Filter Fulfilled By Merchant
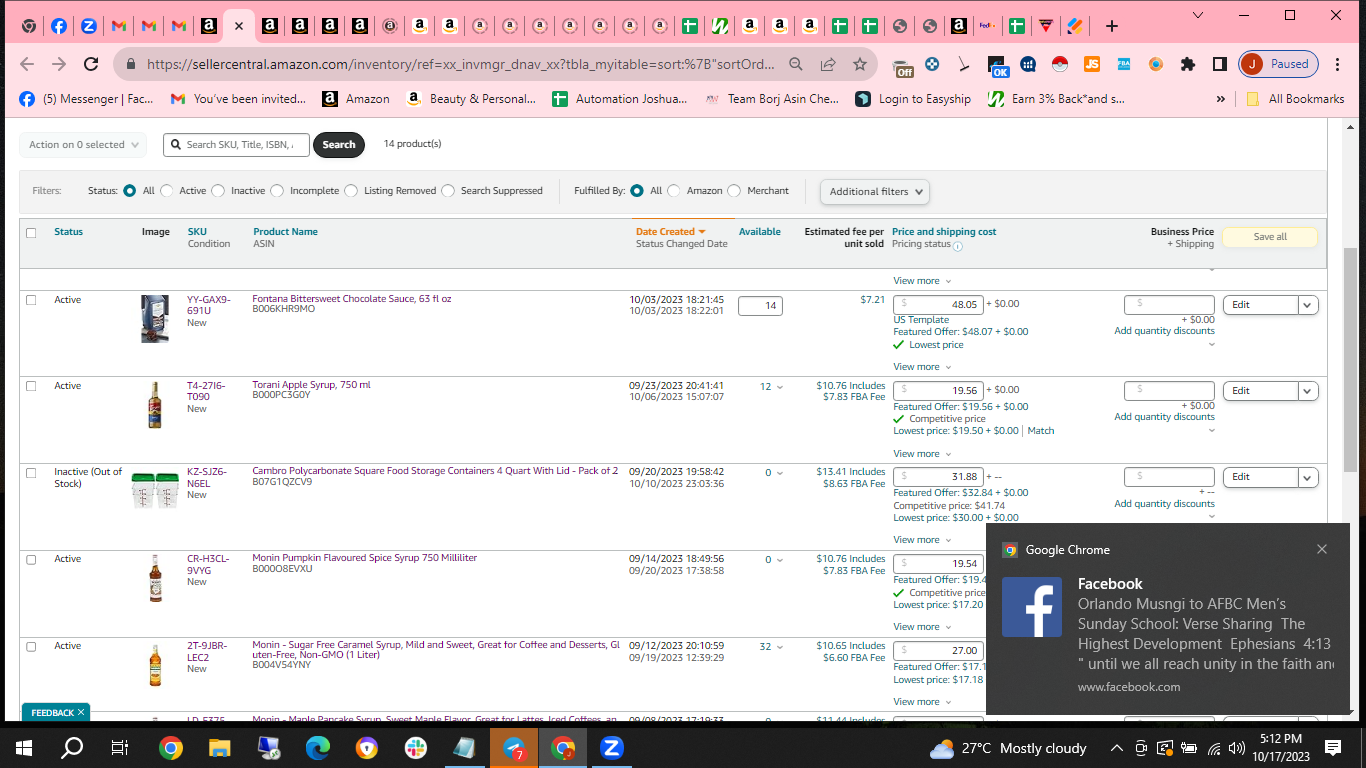Image resolution: width=1366 pixels, height=768 pixels. pos(734,190)
